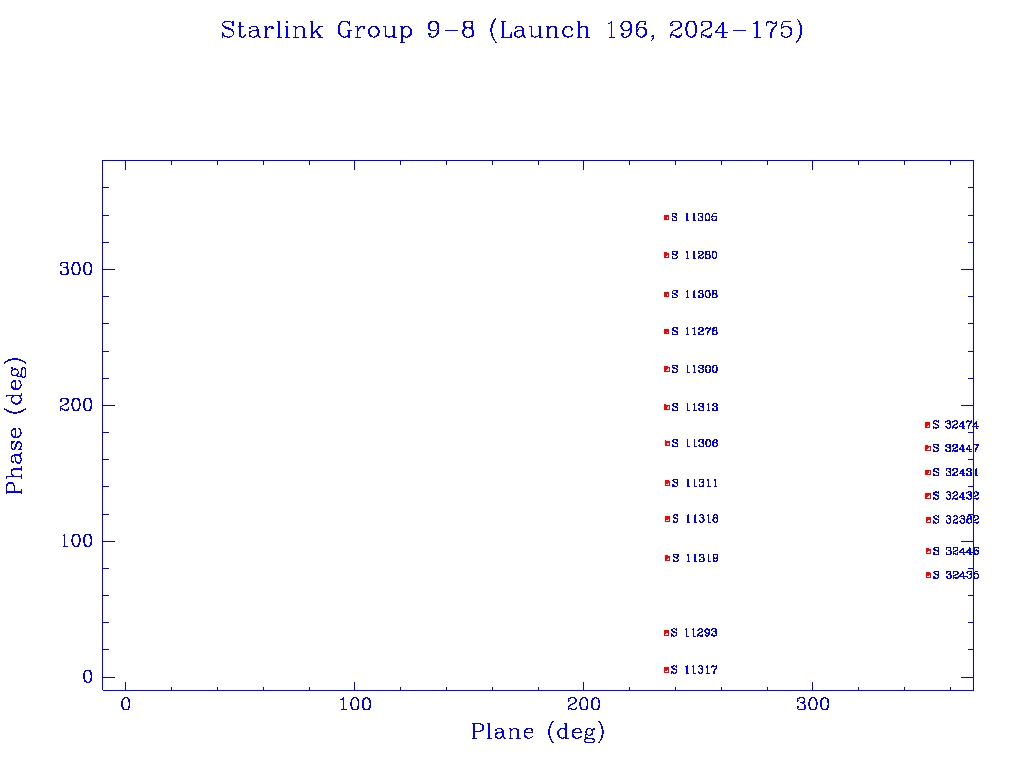Click the 200 tick label on Plane axis

(x=584, y=704)
